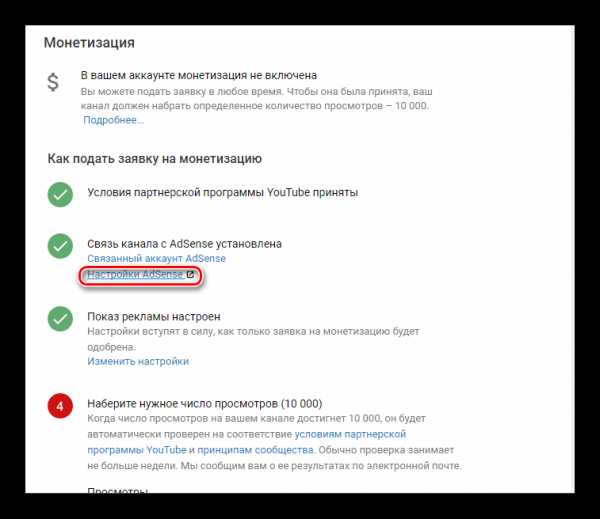600x519 pixels.
Task: Click the status В вашем аккаунте монетизация не включена
Action: [199, 75]
